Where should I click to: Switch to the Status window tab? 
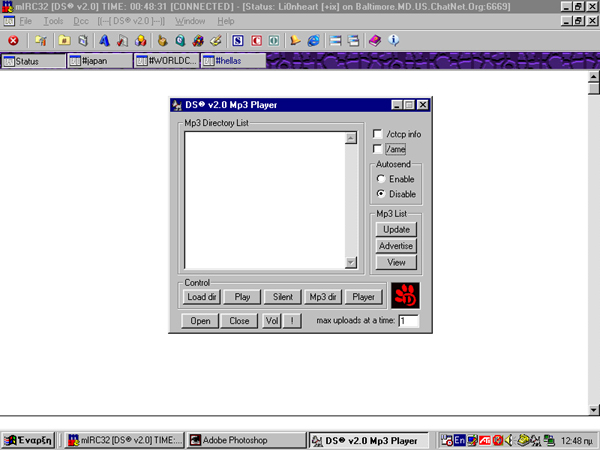click(x=34, y=61)
